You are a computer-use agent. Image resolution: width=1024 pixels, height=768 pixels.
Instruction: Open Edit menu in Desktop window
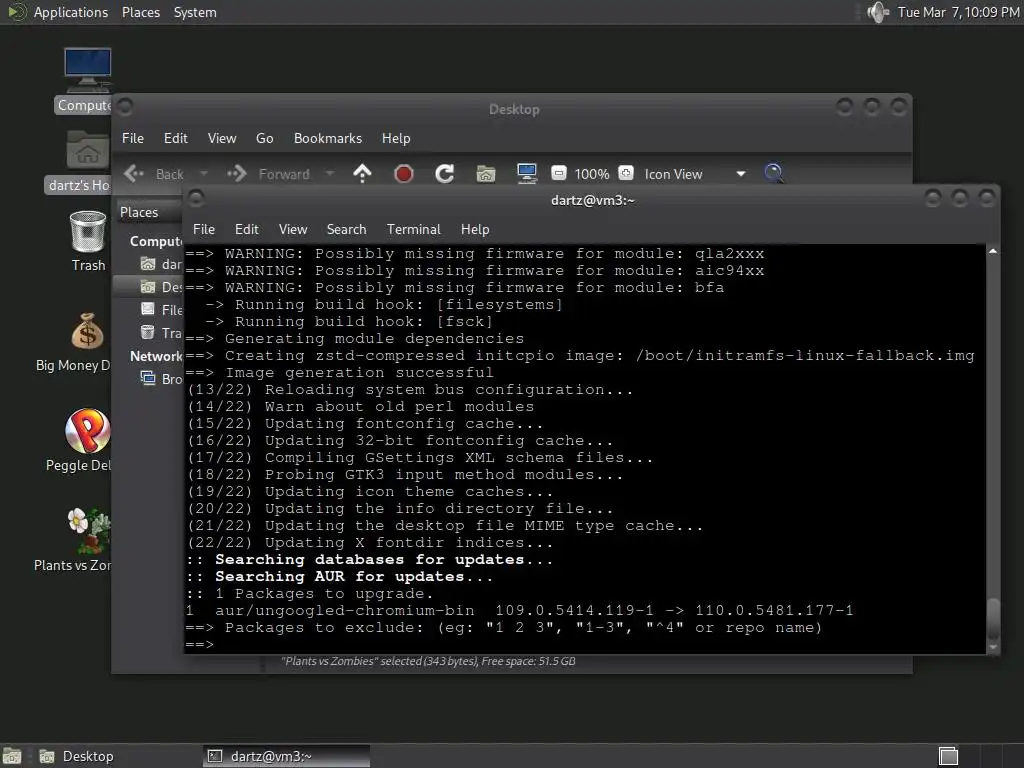coord(176,138)
